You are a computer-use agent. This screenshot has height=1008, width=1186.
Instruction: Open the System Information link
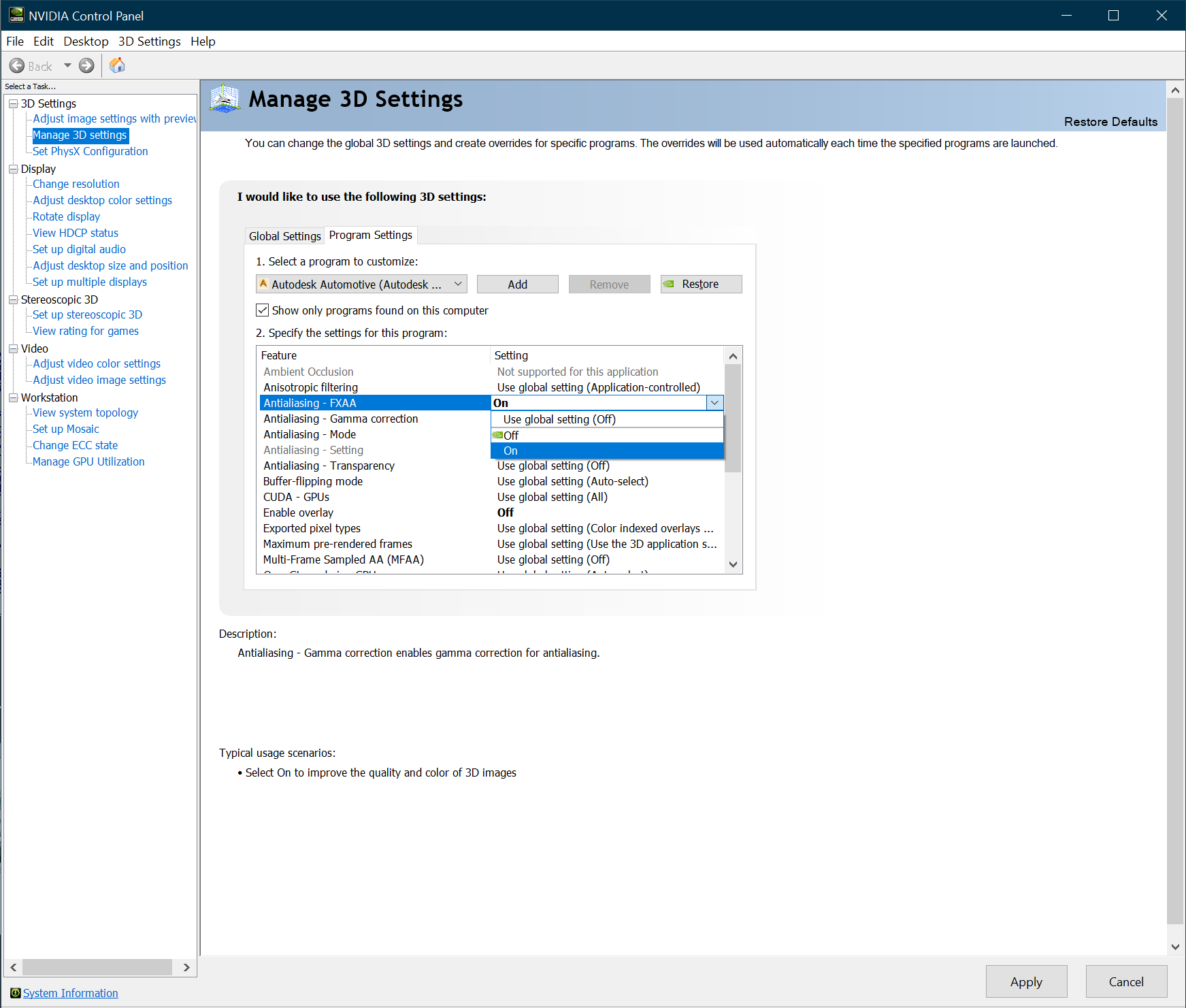[71, 993]
